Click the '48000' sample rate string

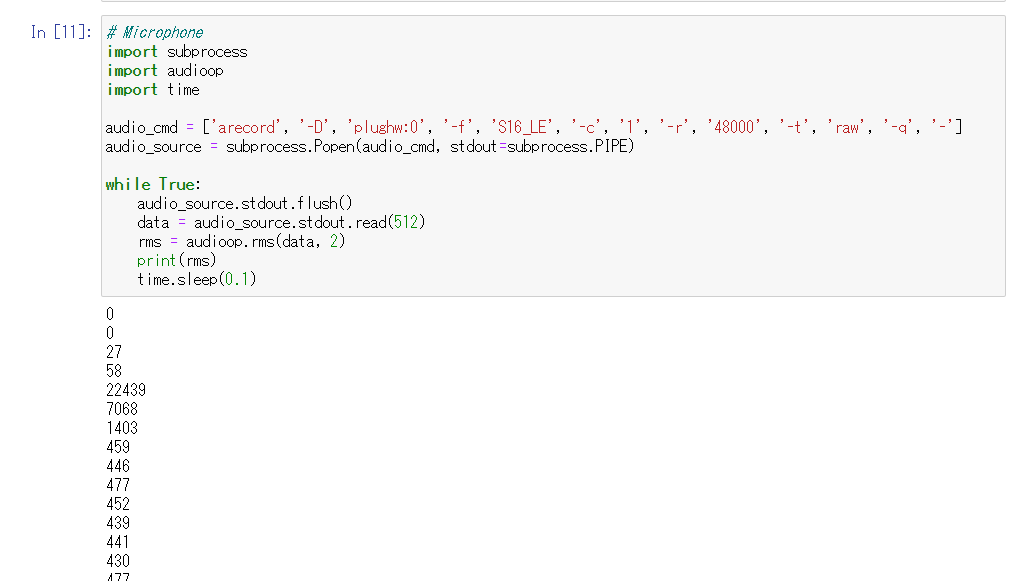[734, 127]
